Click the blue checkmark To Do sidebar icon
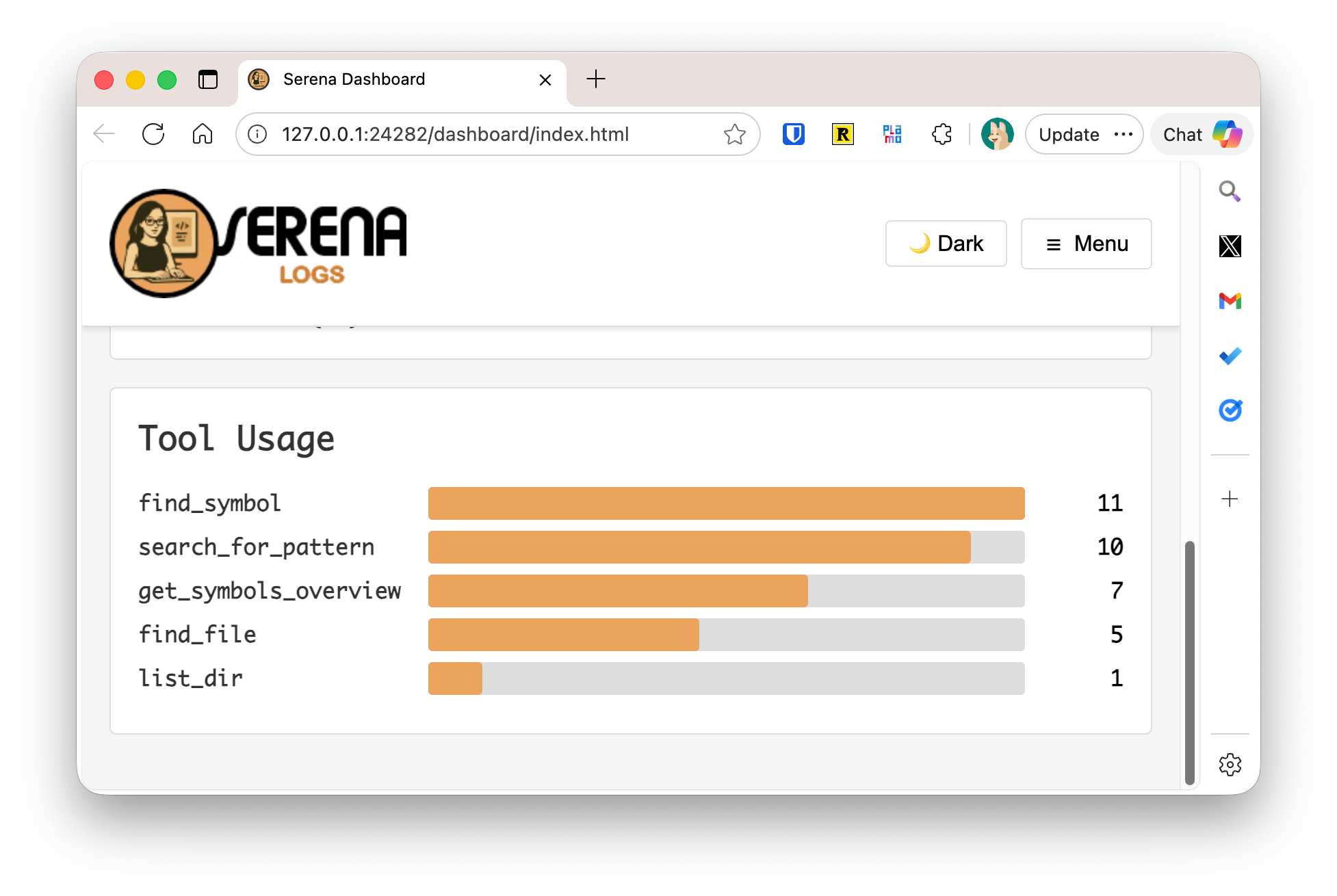 1230,356
